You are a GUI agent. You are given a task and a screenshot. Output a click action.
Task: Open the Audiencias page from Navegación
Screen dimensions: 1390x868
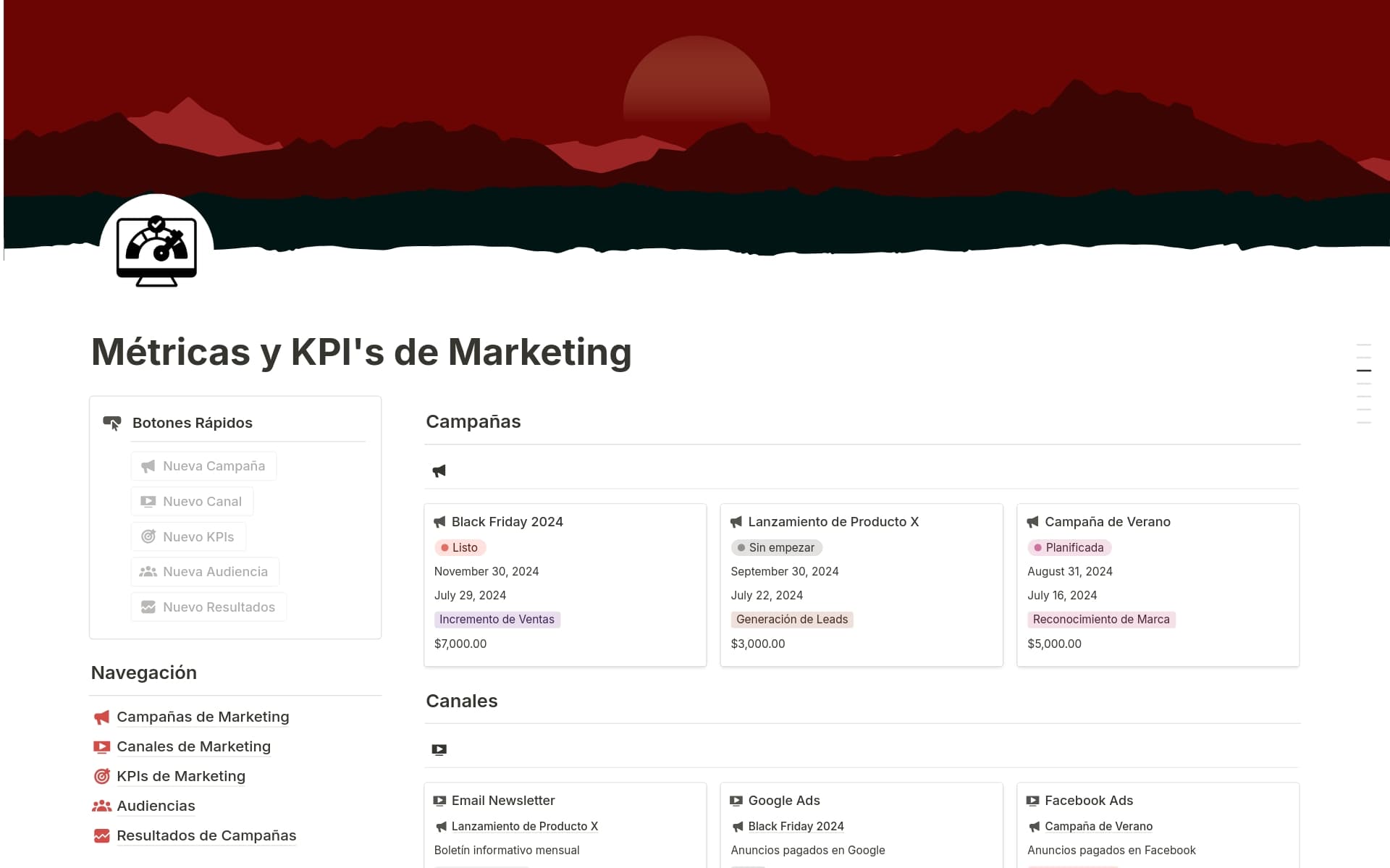156,806
